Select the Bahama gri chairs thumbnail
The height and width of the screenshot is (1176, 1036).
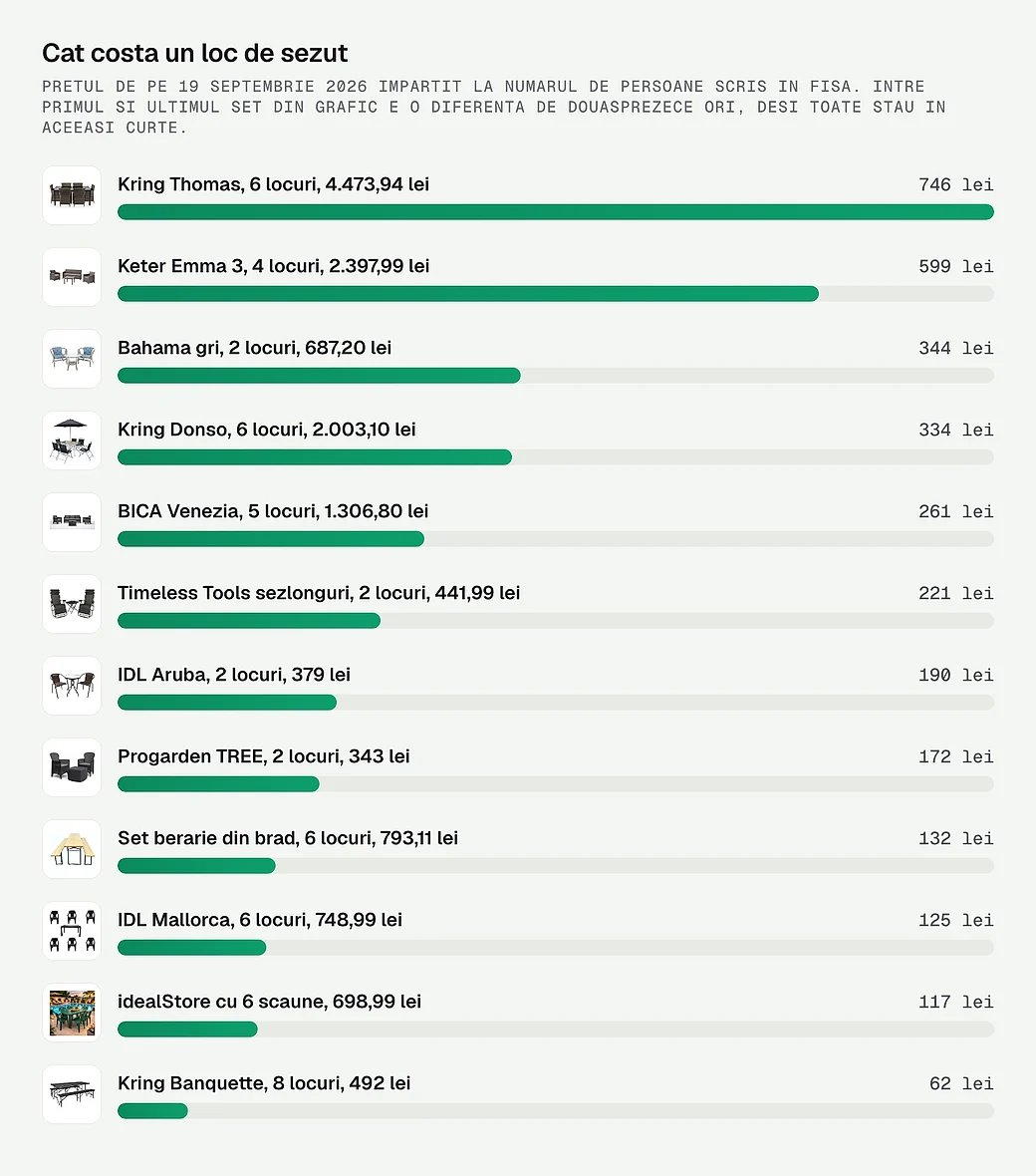(x=72, y=359)
